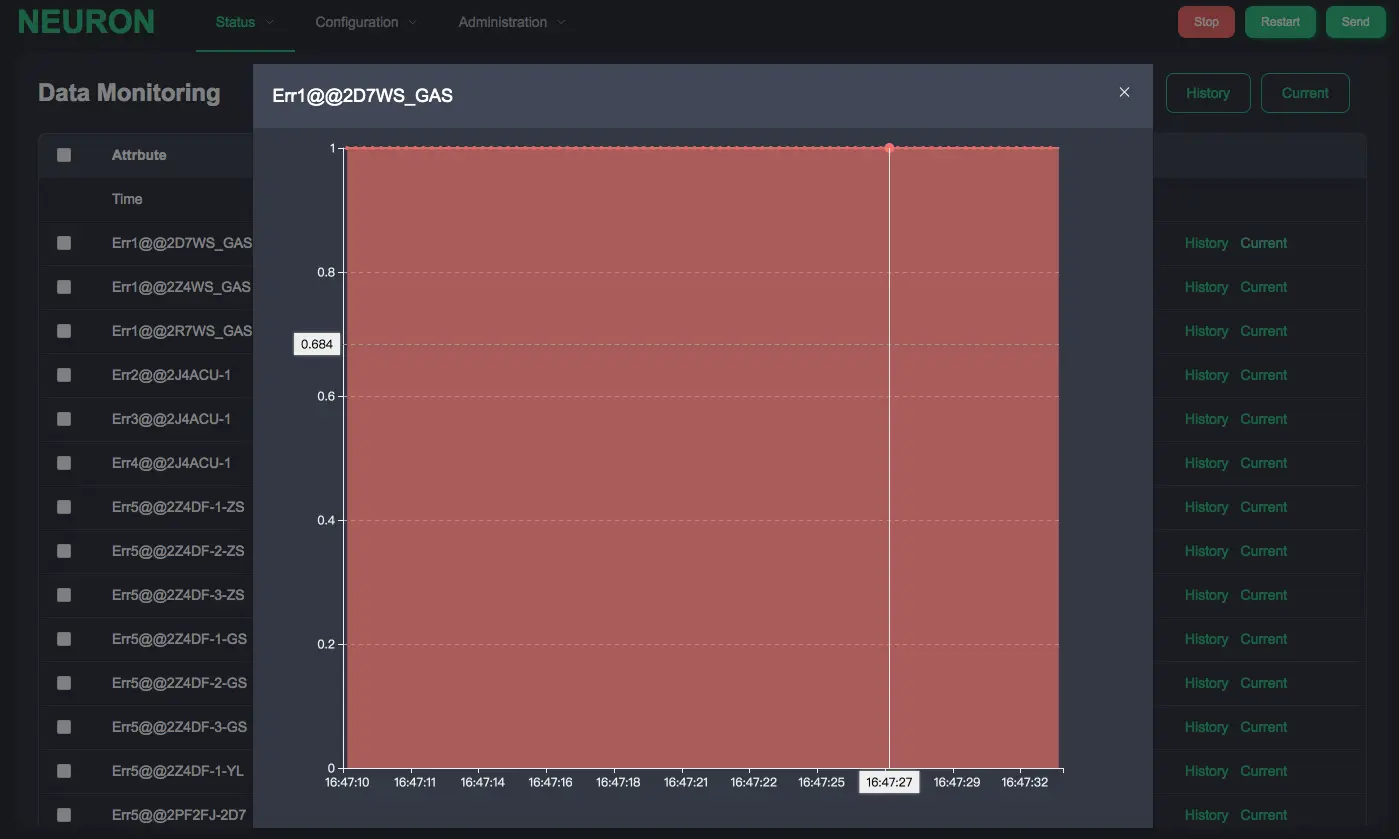The image size is (1399, 839).
Task: Click Current link for Err3@@2J4ACU-1 row
Action: [x=1263, y=419]
